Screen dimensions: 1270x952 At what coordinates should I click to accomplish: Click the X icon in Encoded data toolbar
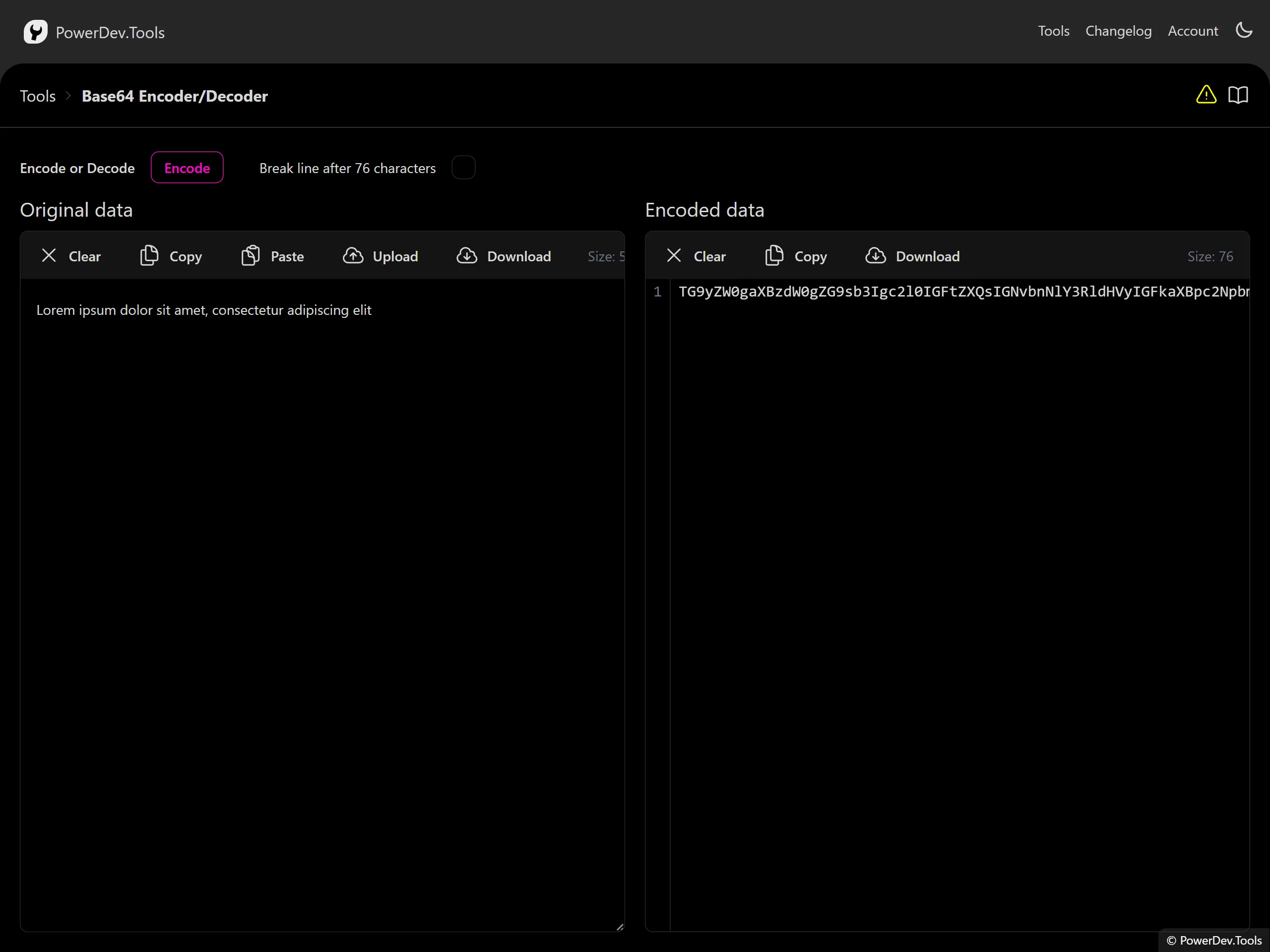[x=674, y=255]
